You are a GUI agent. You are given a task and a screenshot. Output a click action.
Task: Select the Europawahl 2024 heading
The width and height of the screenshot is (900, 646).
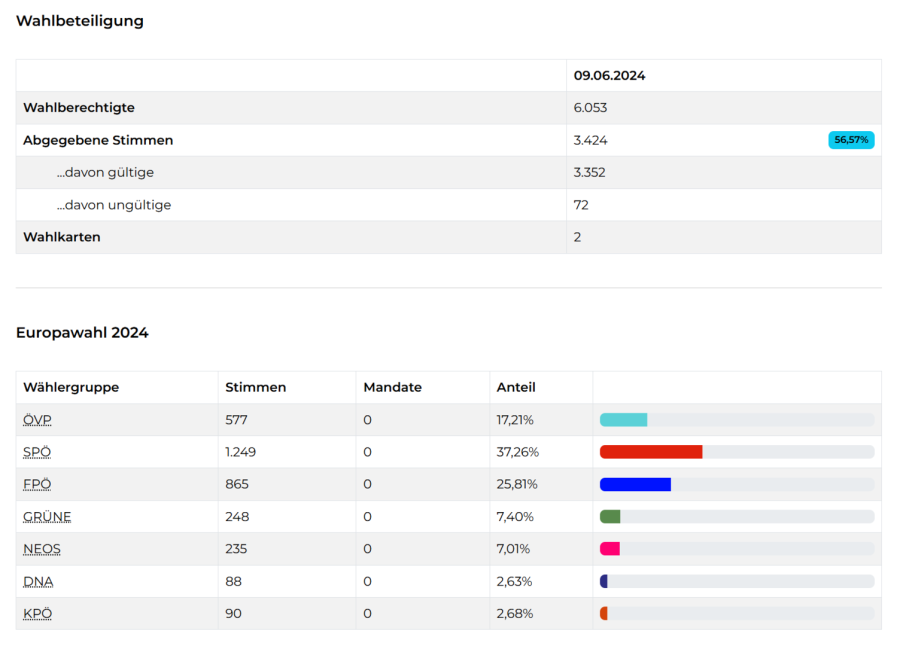pyautogui.click(x=82, y=333)
